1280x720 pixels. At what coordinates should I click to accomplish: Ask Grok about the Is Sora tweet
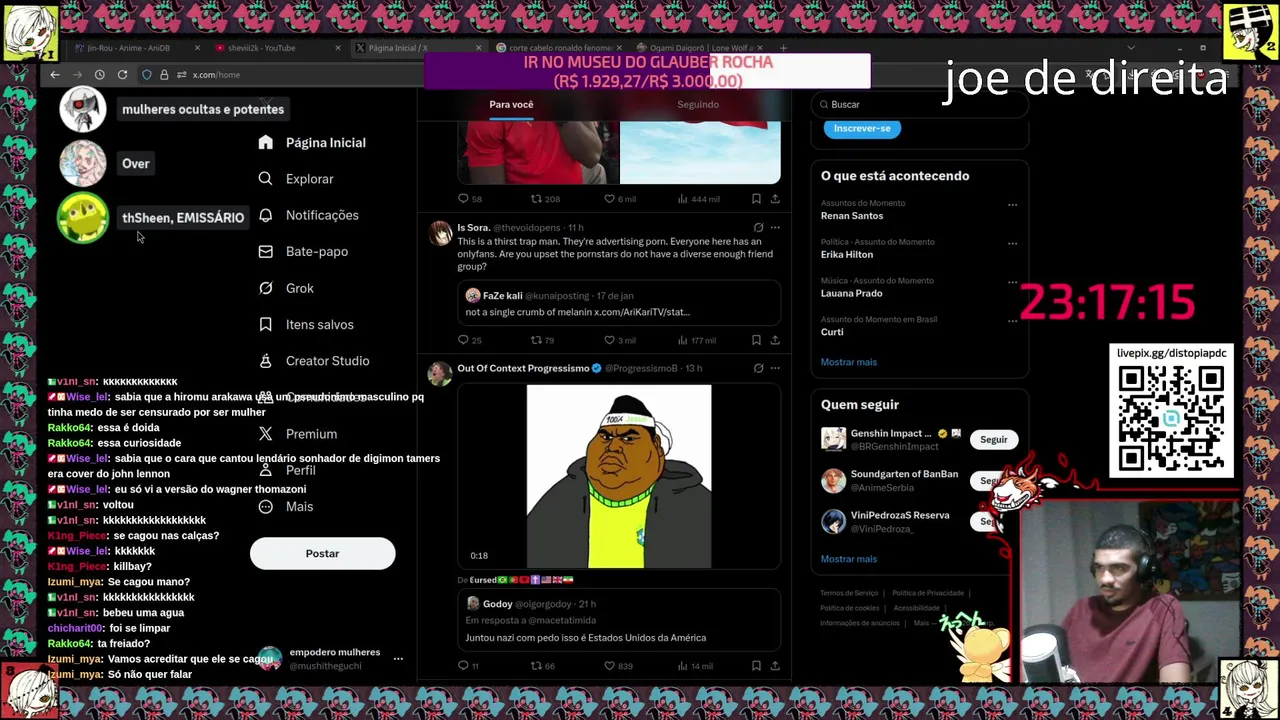coord(758,228)
